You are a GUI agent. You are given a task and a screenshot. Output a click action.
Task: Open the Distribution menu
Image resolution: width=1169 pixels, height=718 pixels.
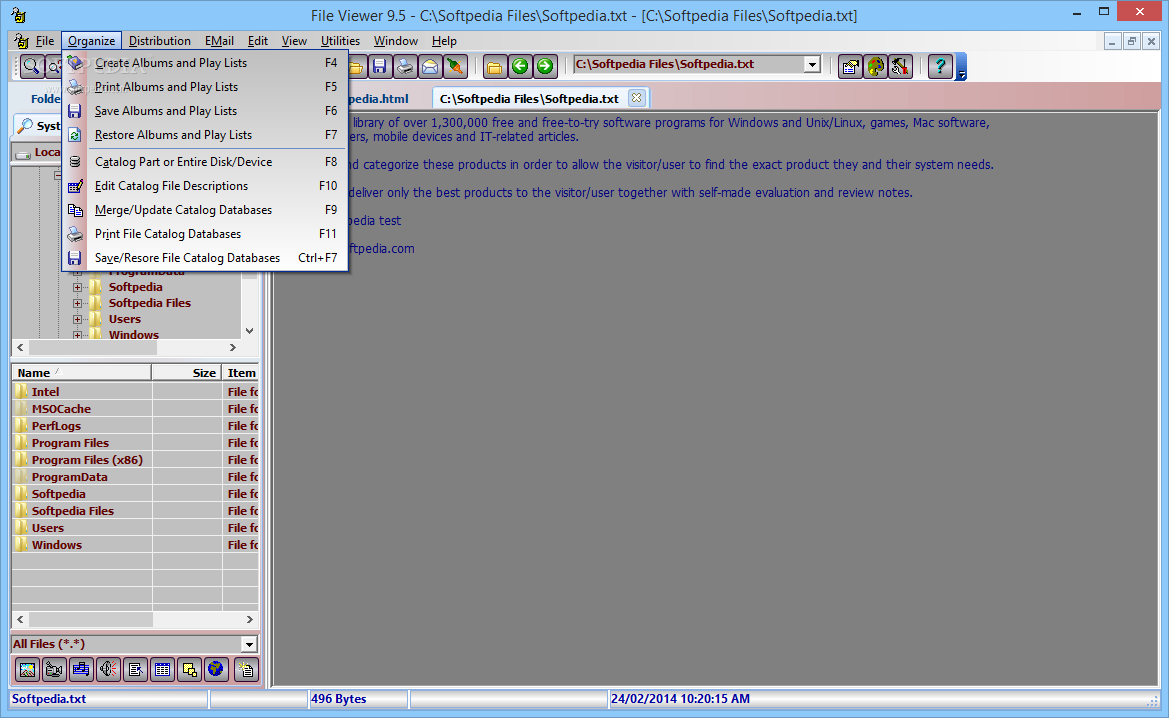(160, 41)
